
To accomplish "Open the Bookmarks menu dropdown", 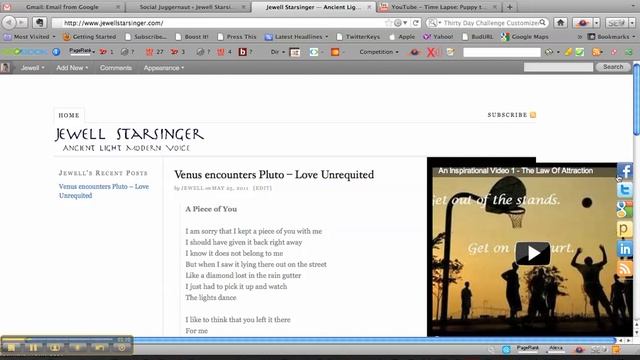I will pyautogui.click(x=611, y=37).
